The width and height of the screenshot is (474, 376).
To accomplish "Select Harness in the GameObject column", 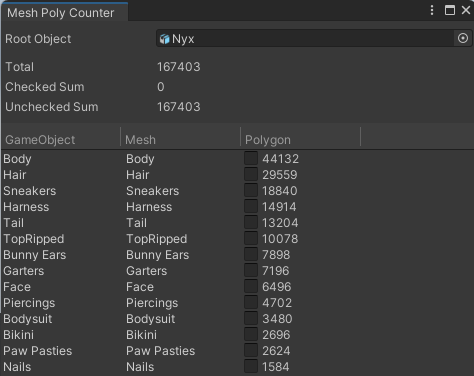I will (26, 207).
